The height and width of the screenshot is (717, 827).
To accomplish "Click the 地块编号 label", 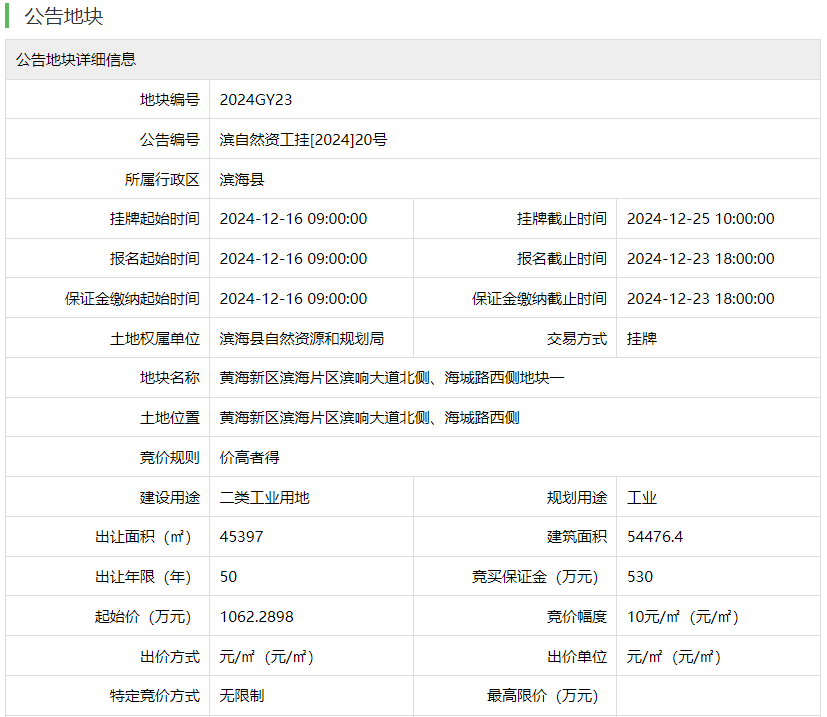I will 170,100.
